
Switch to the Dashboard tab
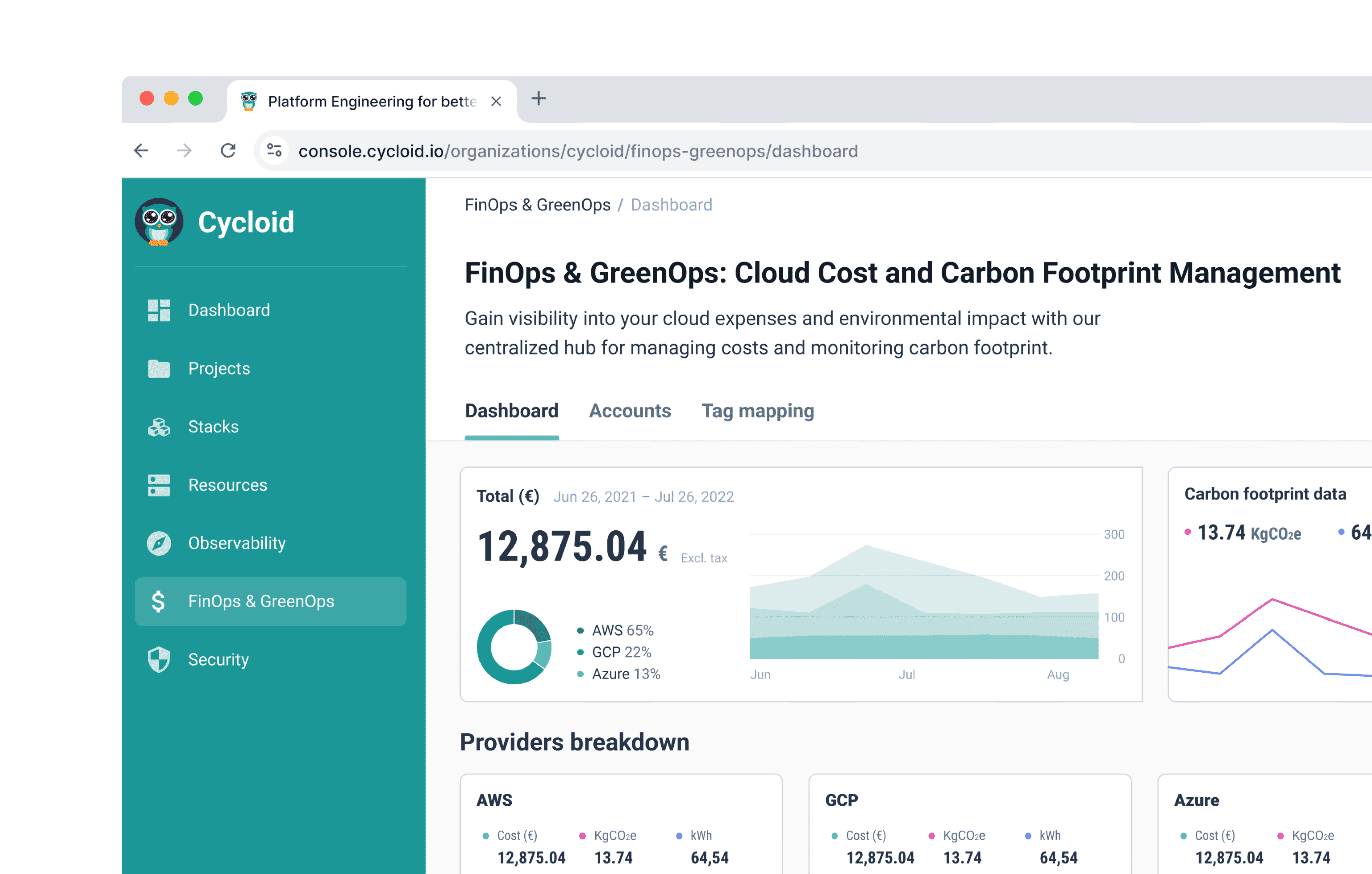[511, 411]
